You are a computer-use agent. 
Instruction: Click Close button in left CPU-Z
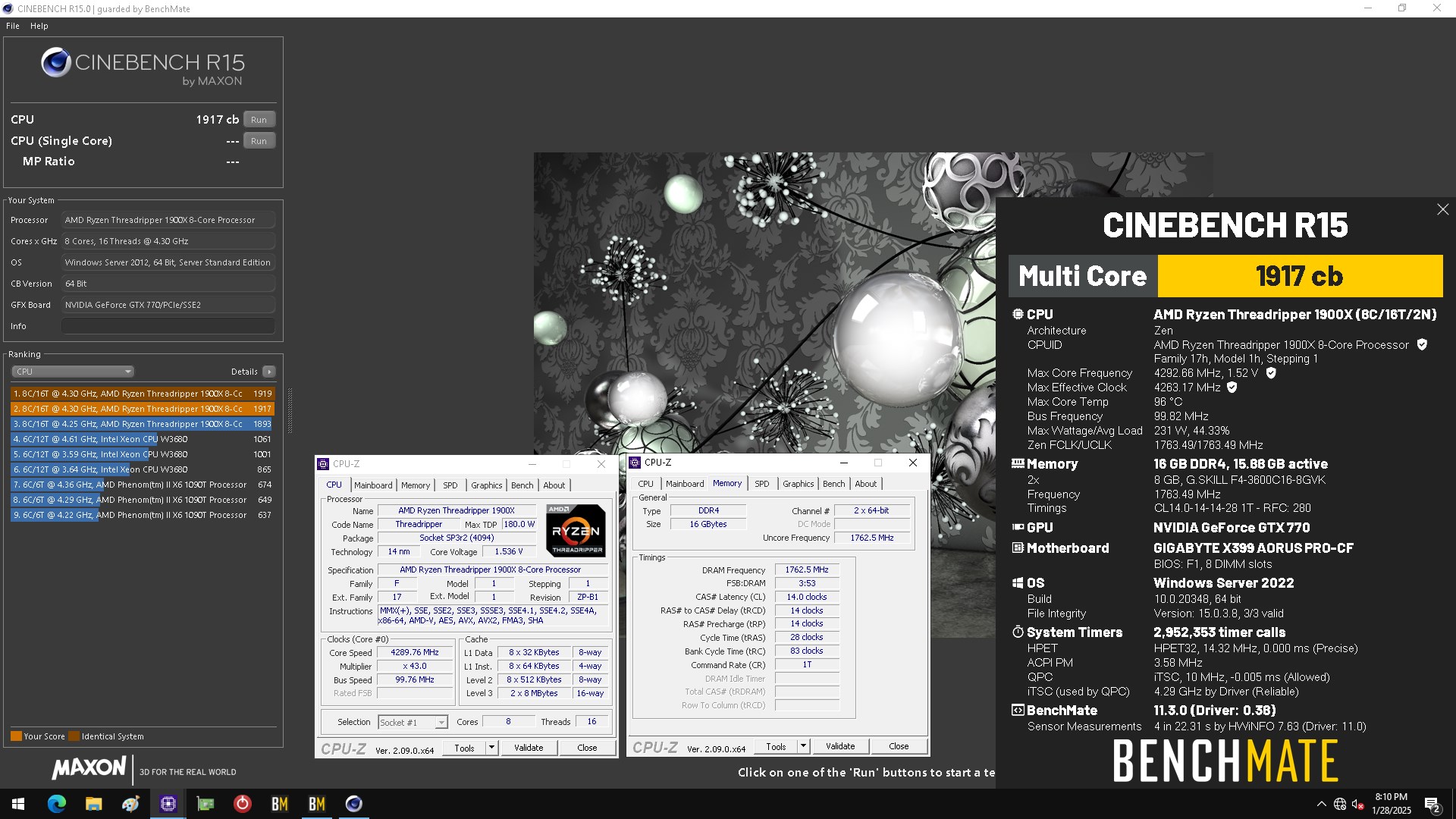click(x=587, y=748)
